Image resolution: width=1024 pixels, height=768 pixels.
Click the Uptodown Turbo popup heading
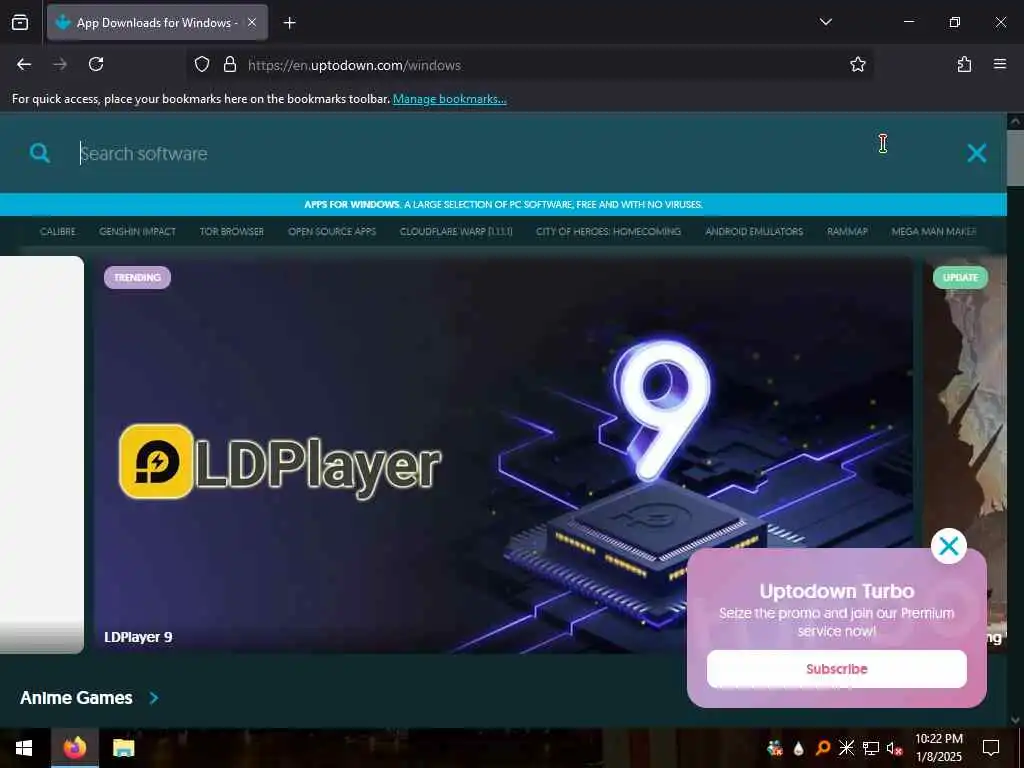pyautogui.click(x=837, y=592)
